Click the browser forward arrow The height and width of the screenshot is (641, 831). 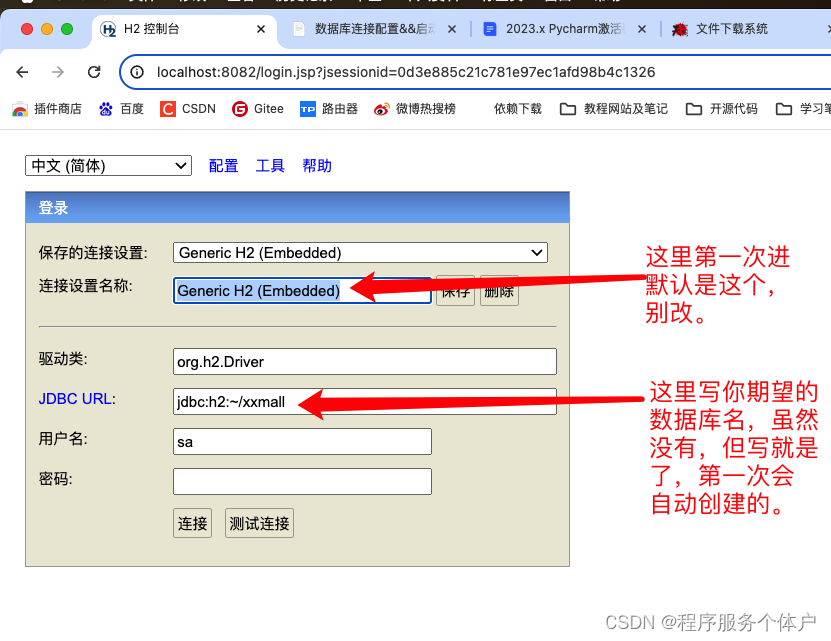point(58,72)
